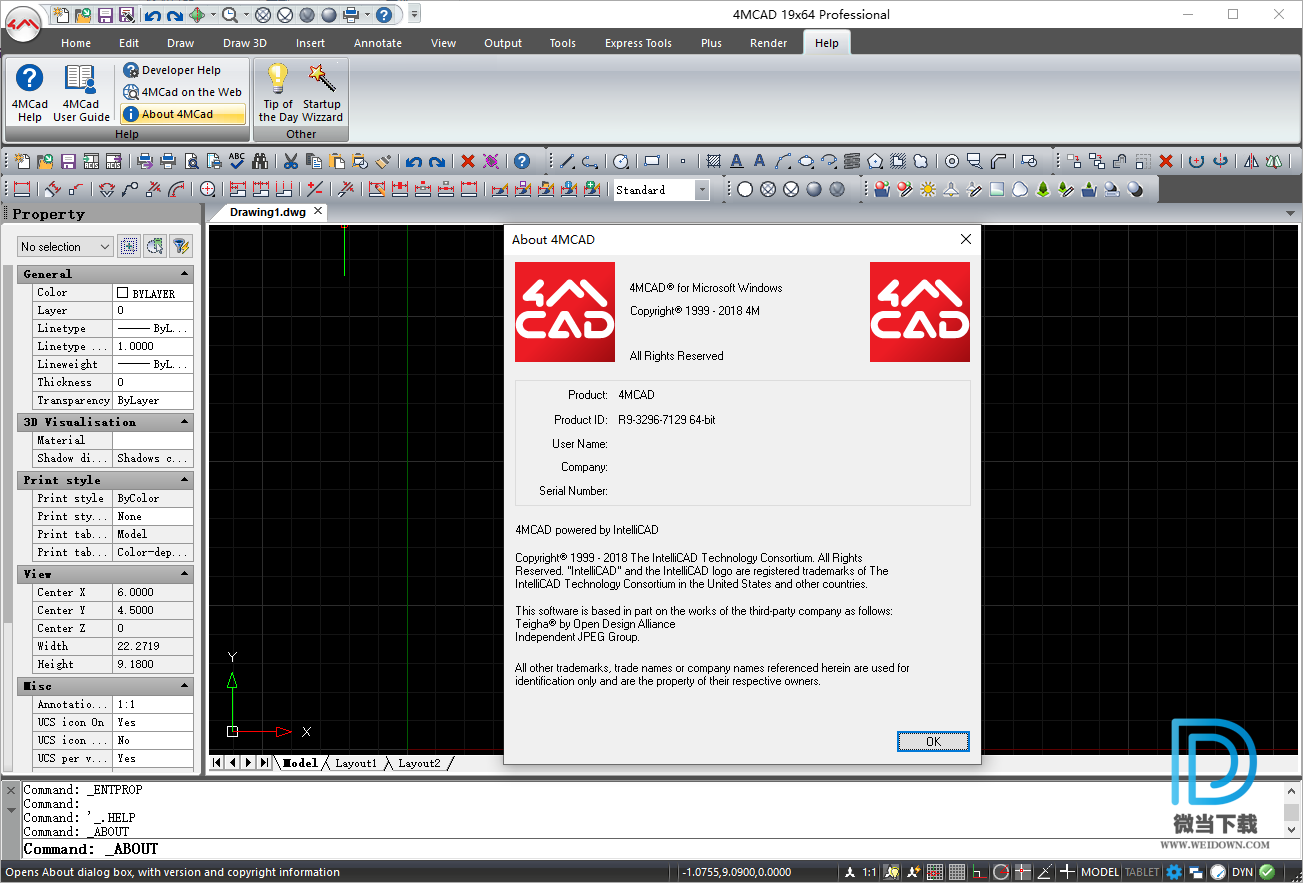Screen dimensions: 1303x883
Task: Select the Revision Cloud tool icon
Action: click(x=922, y=161)
